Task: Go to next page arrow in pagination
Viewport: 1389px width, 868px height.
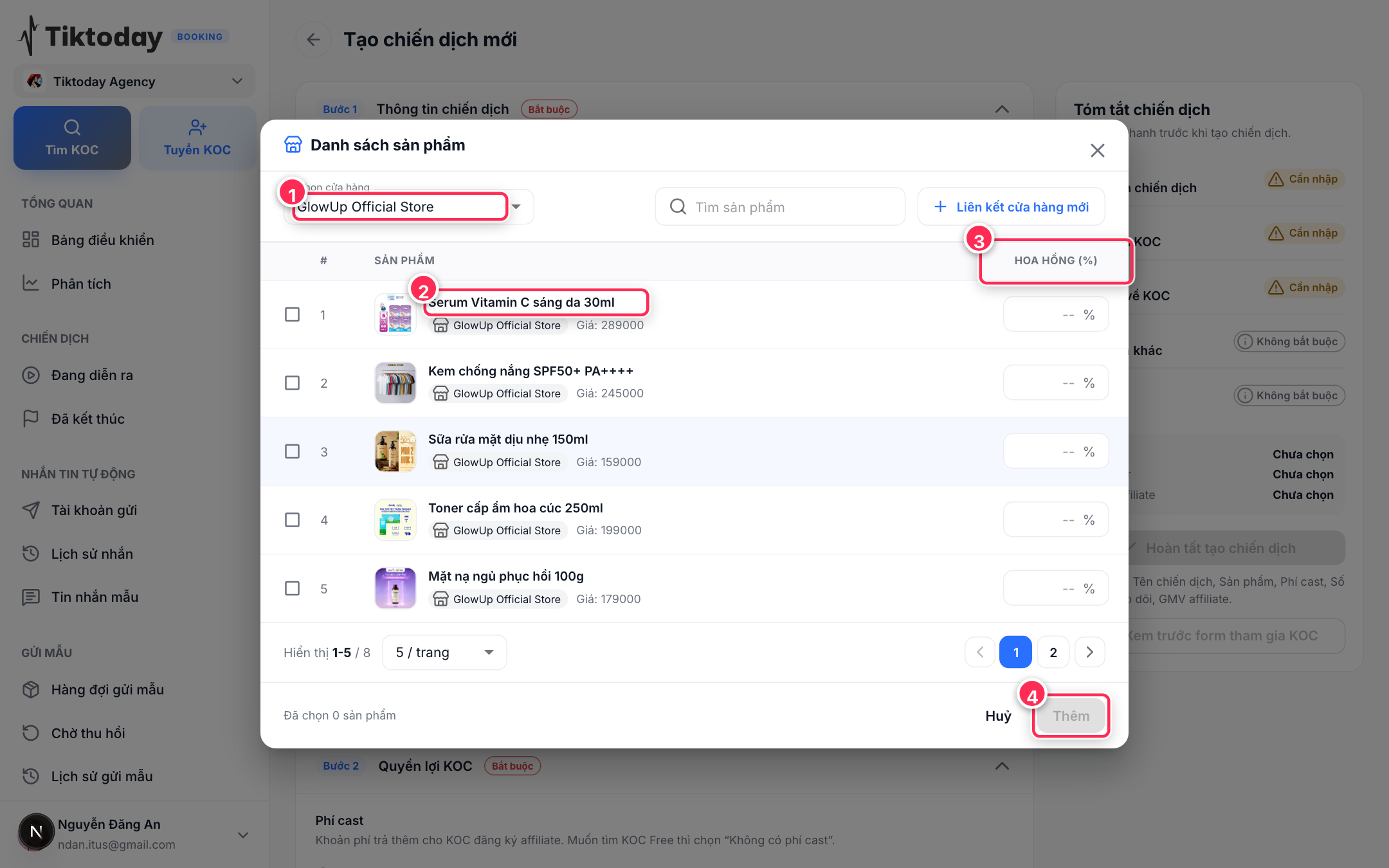Action: [x=1089, y=652]
